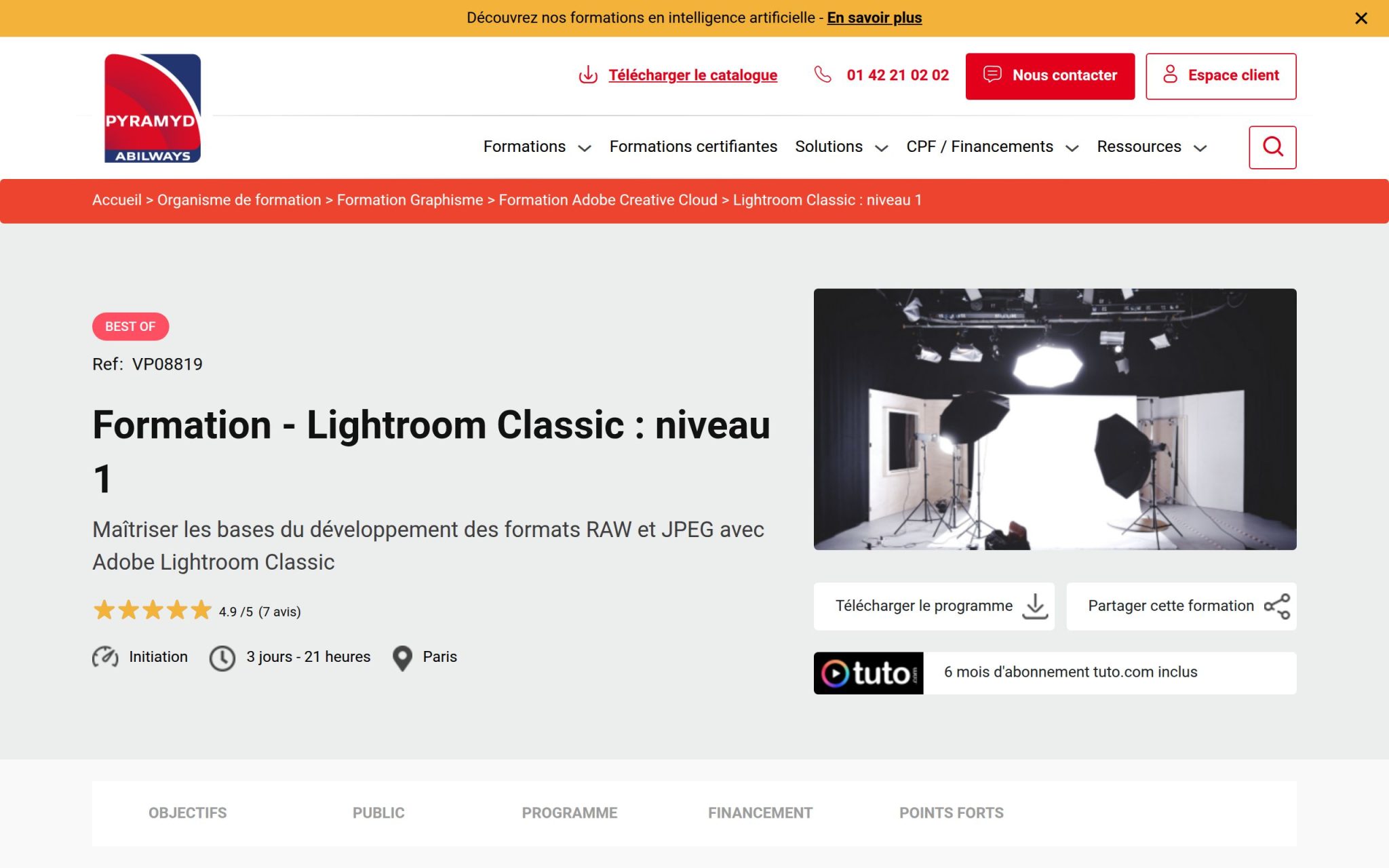Call the number 01 42 21 02 02
The height and width of the screenshot is (868, 1389).
897,75
